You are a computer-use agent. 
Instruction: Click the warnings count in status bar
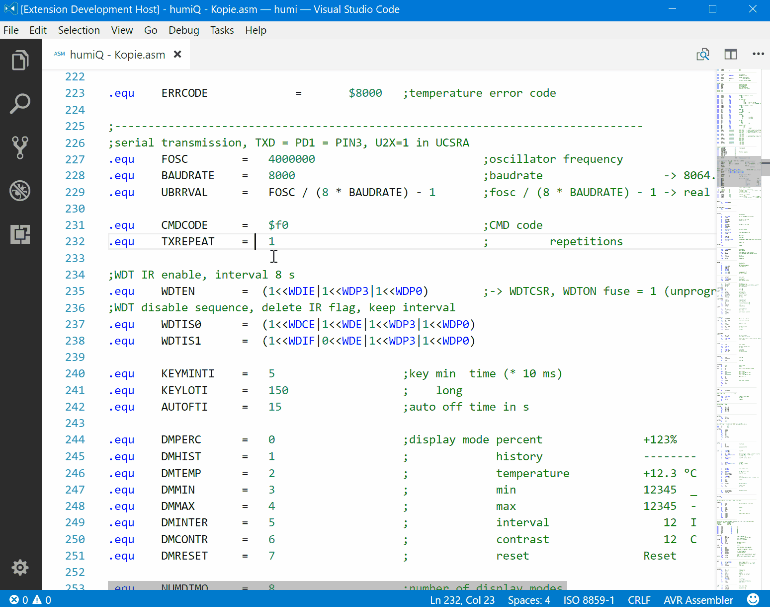click(x=42, y=600)
